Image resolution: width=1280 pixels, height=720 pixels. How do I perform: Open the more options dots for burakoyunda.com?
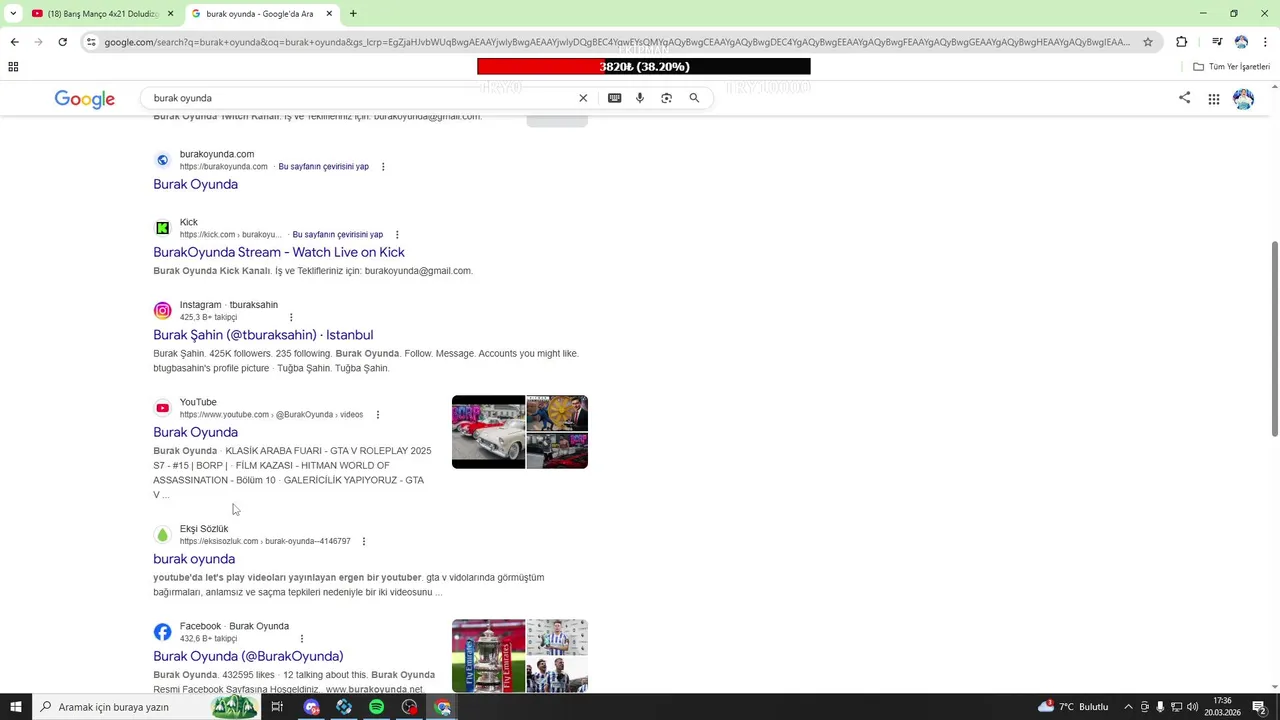383,167
